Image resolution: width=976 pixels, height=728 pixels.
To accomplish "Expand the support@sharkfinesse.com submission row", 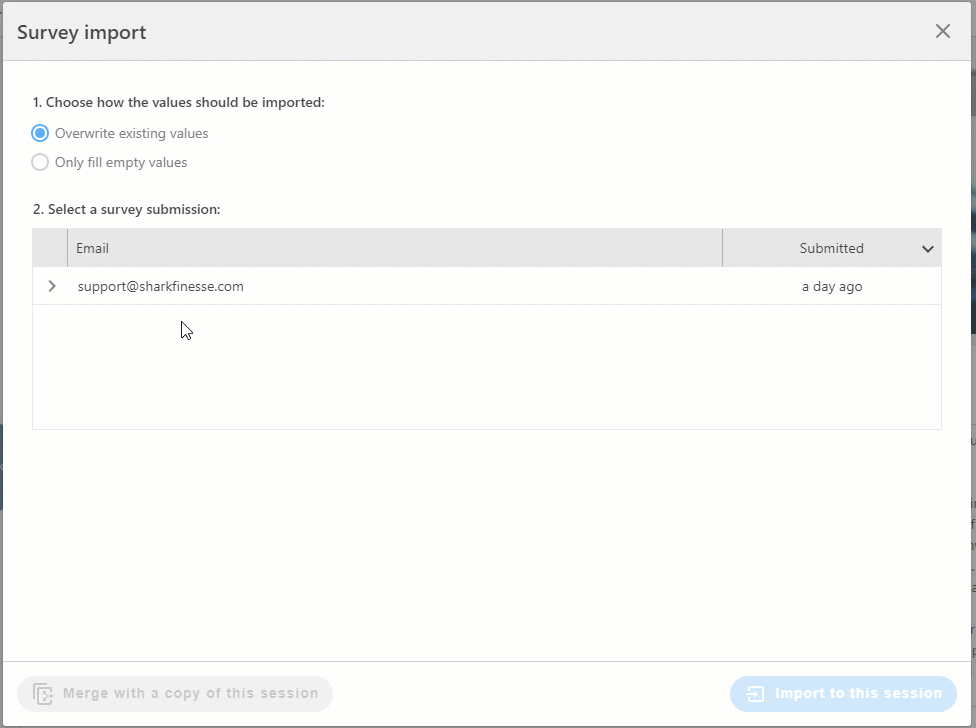I will [52, 286].
